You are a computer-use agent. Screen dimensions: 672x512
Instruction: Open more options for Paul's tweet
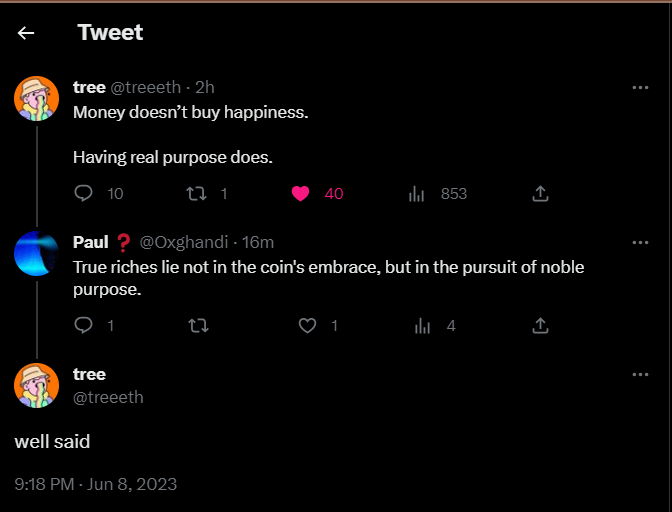click(640, 243)
